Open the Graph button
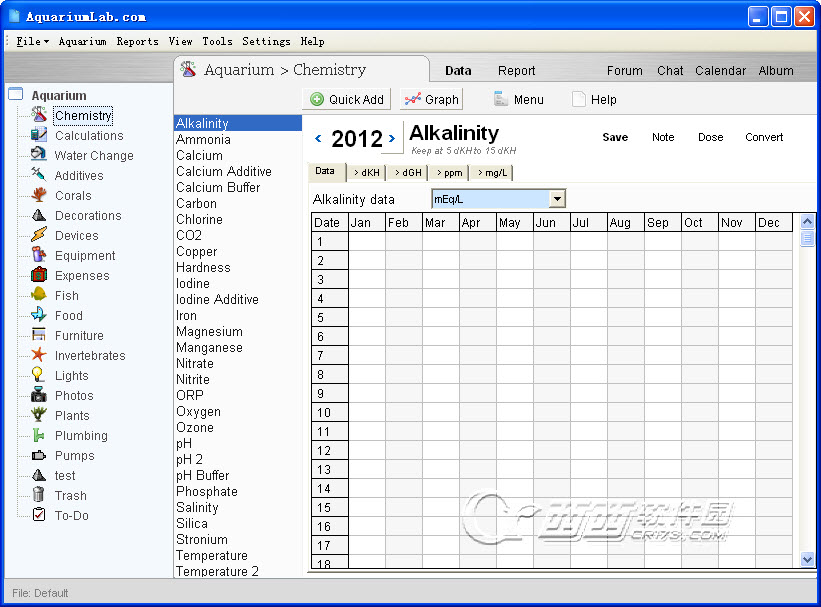This screenshot has height=607, width=821. coord(432,99)
